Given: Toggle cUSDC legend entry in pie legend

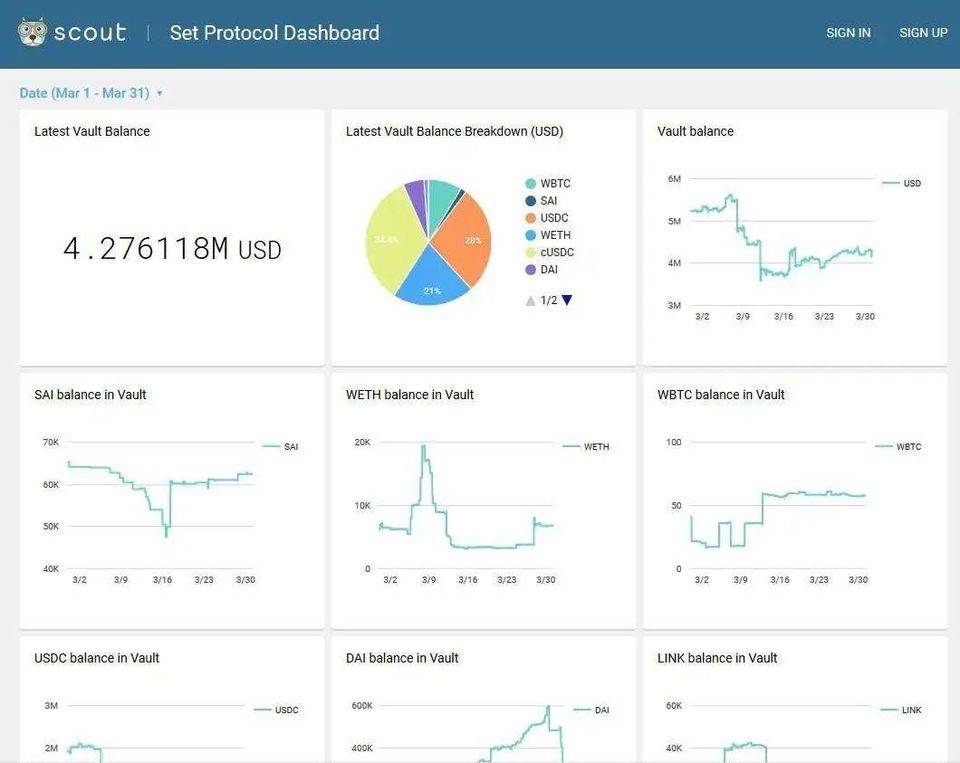Looking at the screenshot, I should [x=557, y=252].
